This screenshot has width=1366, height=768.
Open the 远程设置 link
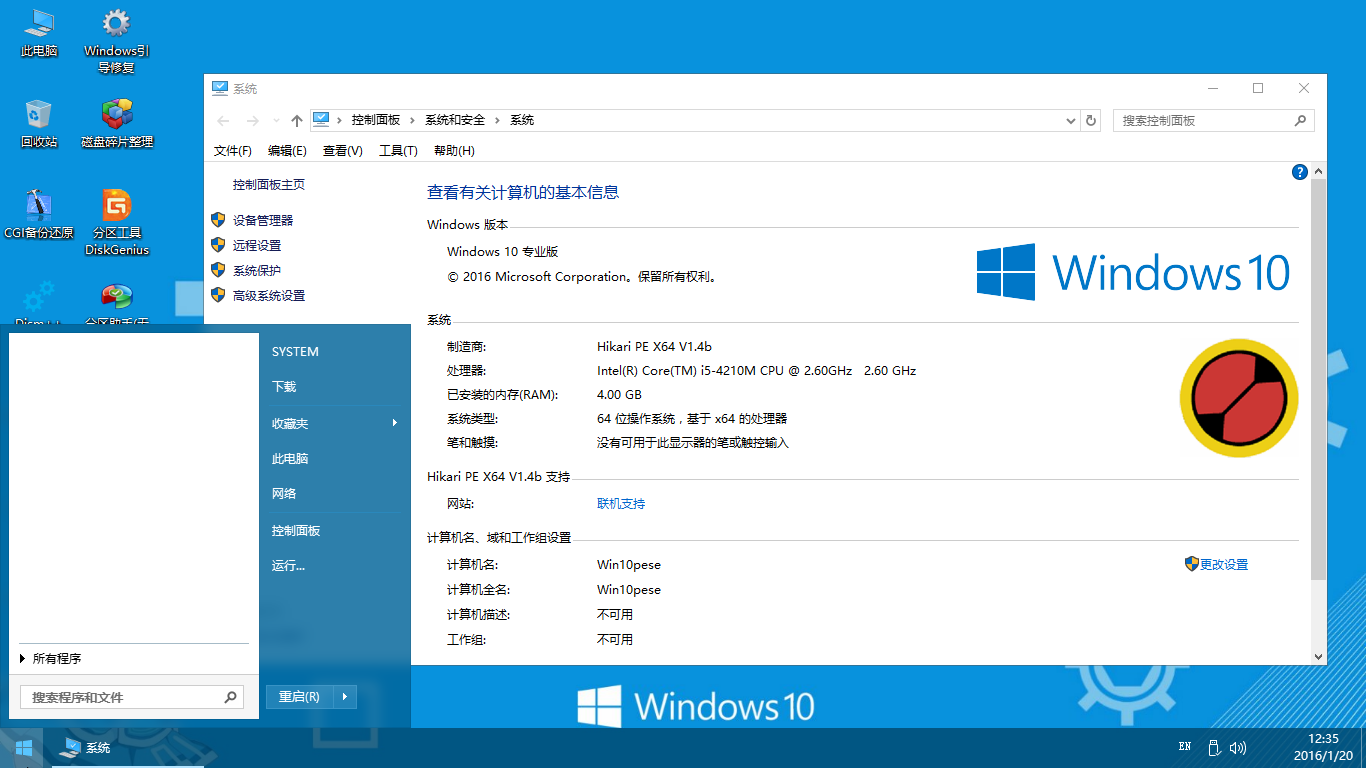click(x=257, y=246)
